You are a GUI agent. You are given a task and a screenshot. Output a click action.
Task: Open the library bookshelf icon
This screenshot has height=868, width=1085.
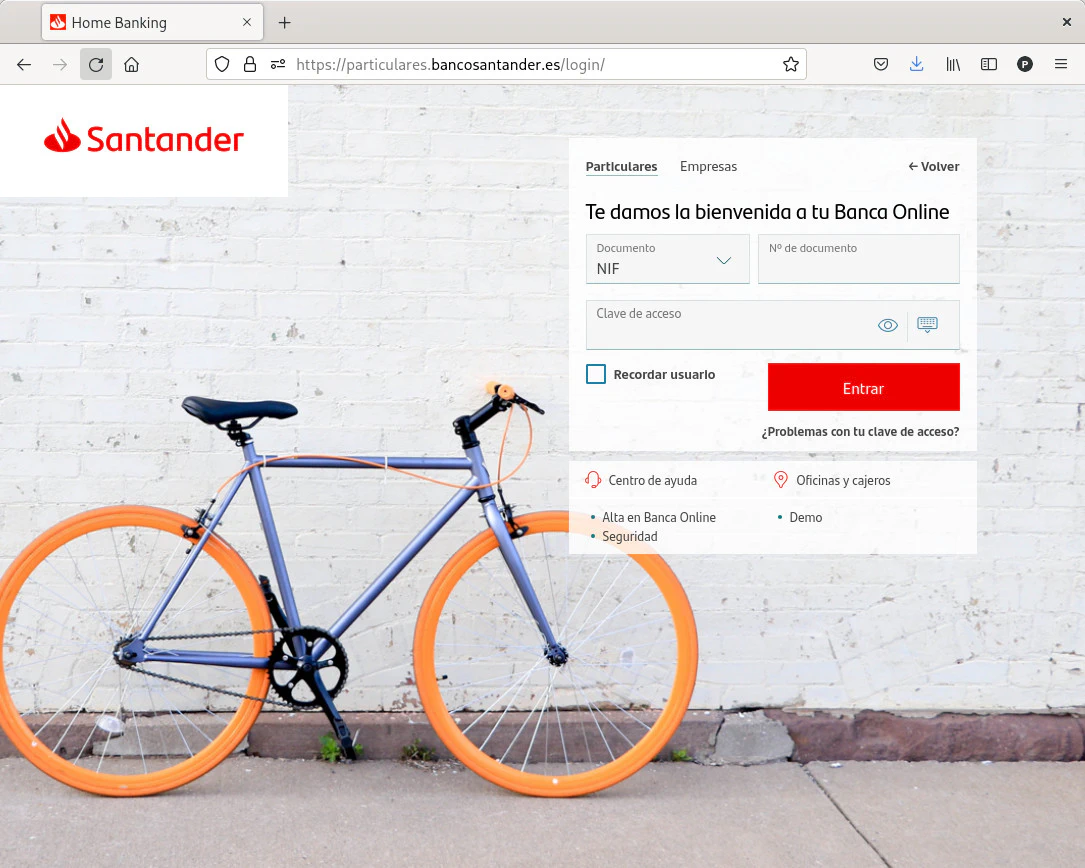coord(953,64)
